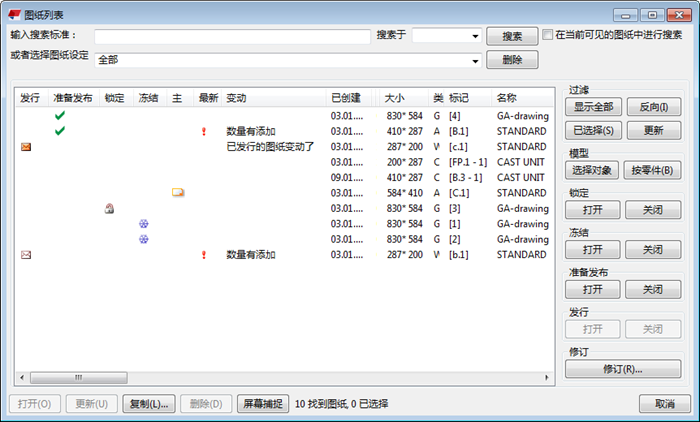This screenshot has height=422, width=700.
Task: Click the search criteria input field
Action: [232, 36]
